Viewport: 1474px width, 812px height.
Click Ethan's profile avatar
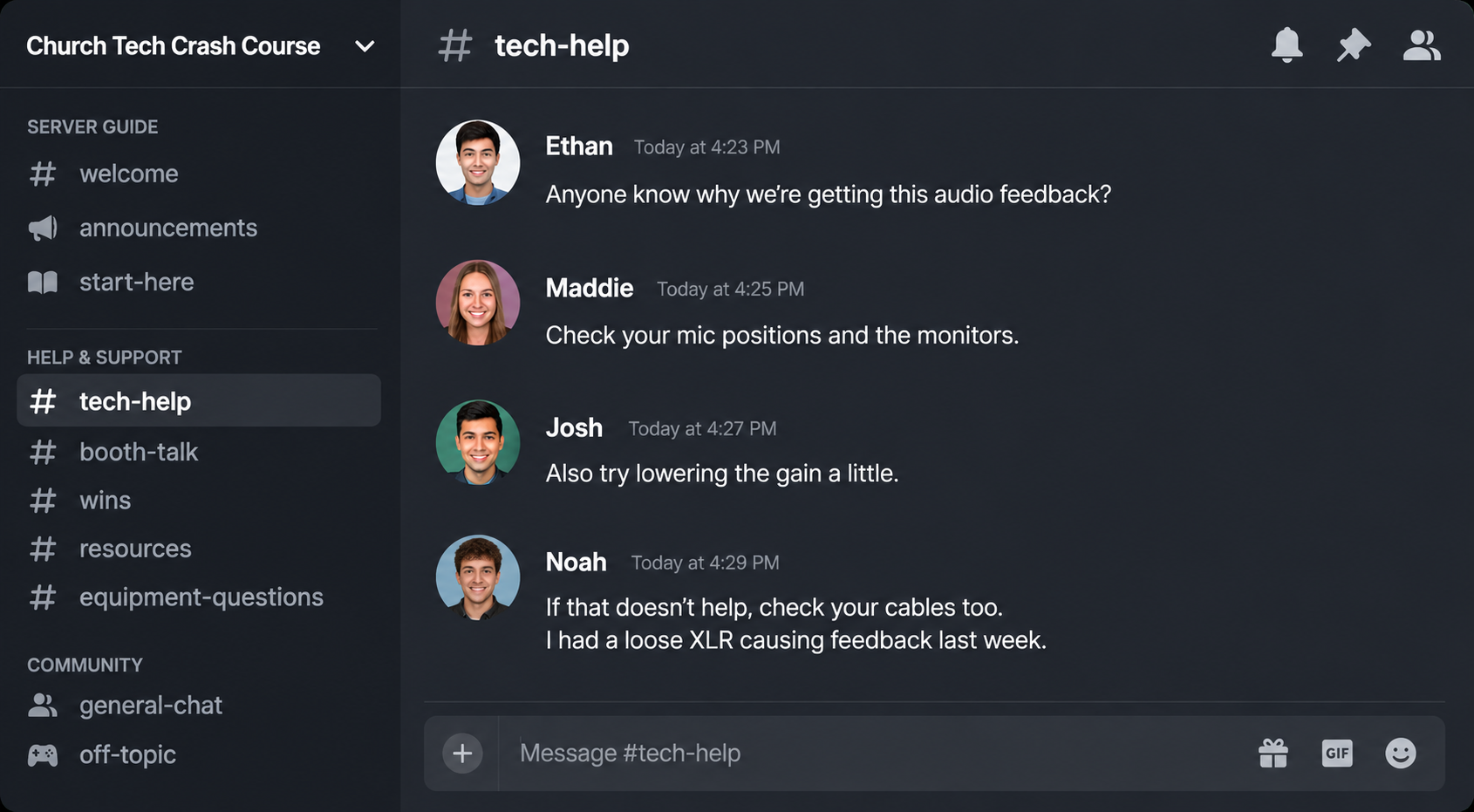click(478, 162)
